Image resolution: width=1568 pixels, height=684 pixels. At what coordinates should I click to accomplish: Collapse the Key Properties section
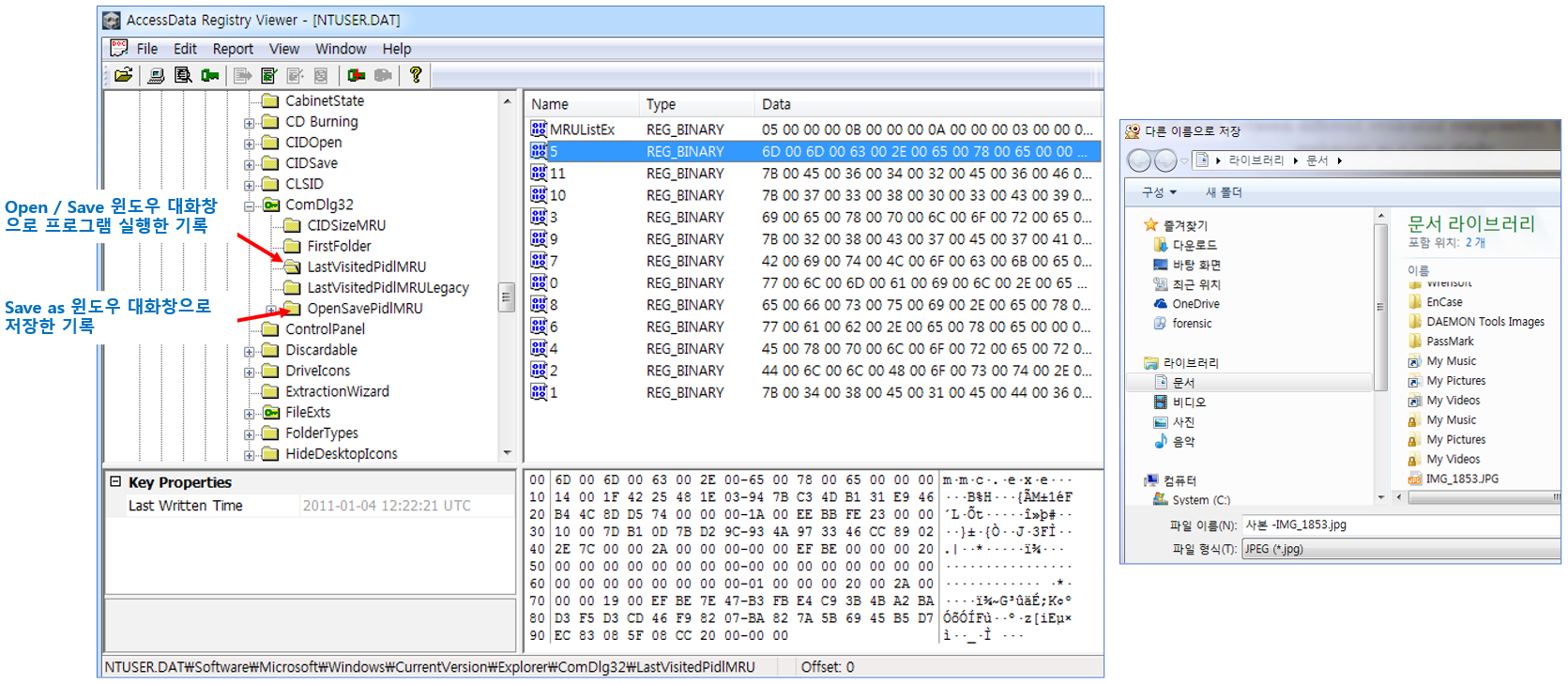pos(115,481)
